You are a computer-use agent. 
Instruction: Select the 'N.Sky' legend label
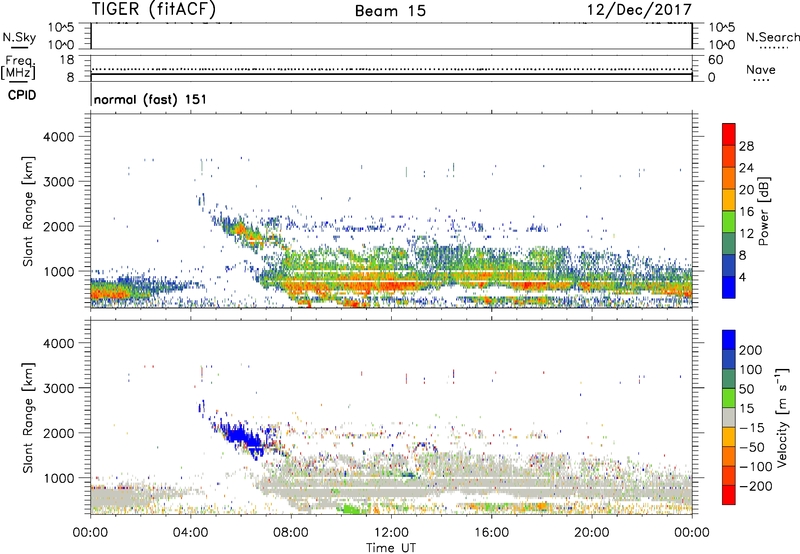click(19, 37)
